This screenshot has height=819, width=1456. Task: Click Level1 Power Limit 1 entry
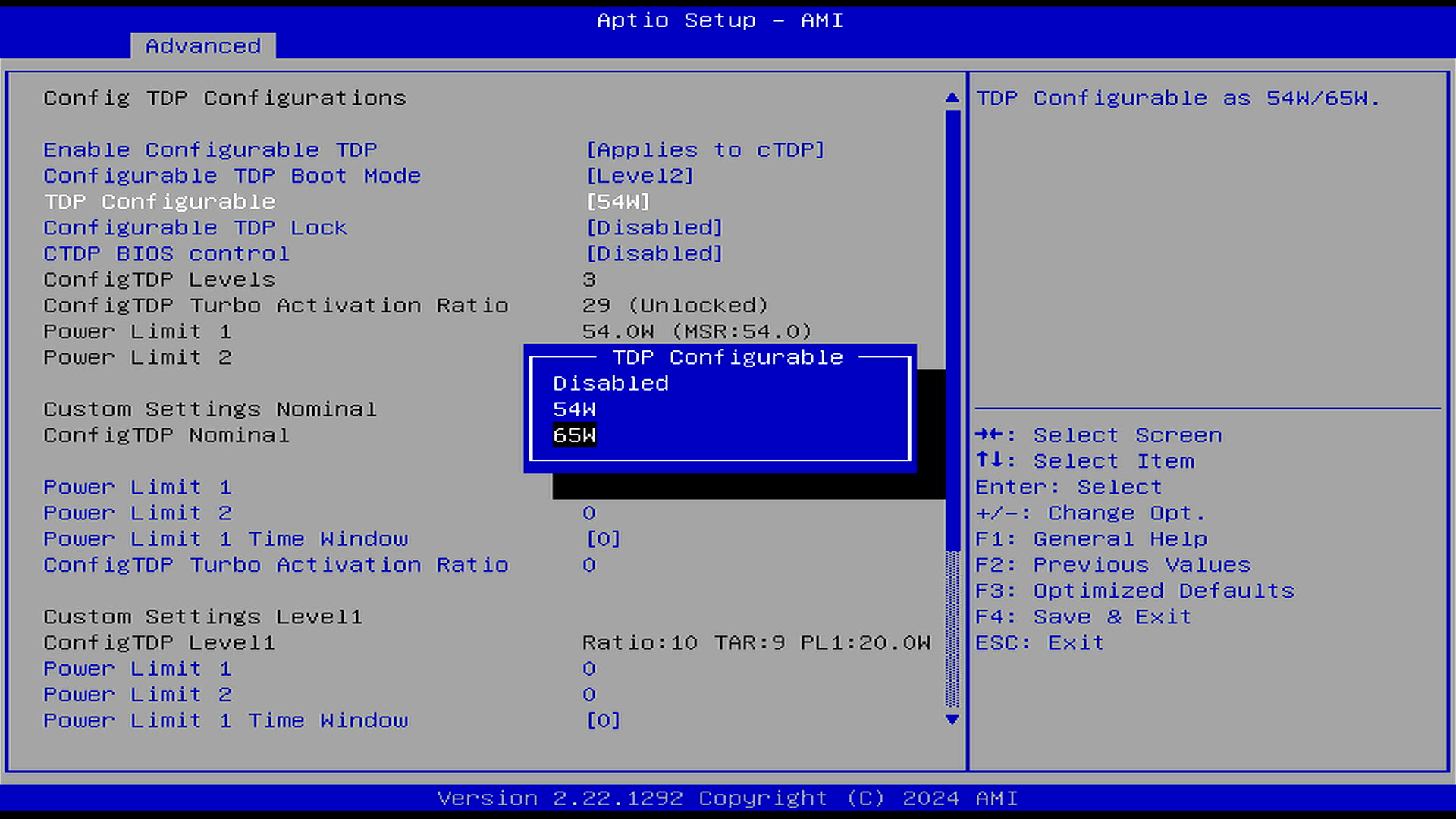(x=136, y=669)
